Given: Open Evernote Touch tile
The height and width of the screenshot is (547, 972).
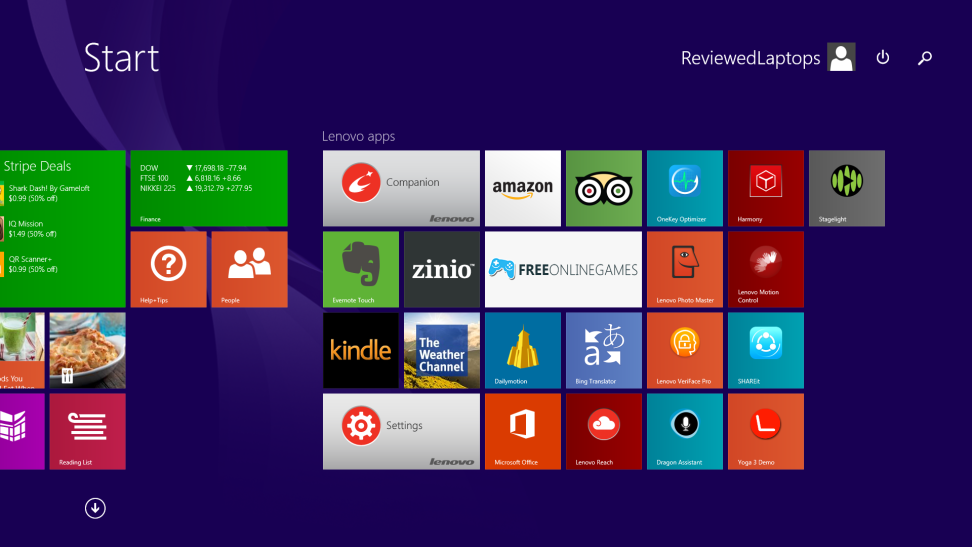Looking at the screenshot, I should [x=361, y=269].
